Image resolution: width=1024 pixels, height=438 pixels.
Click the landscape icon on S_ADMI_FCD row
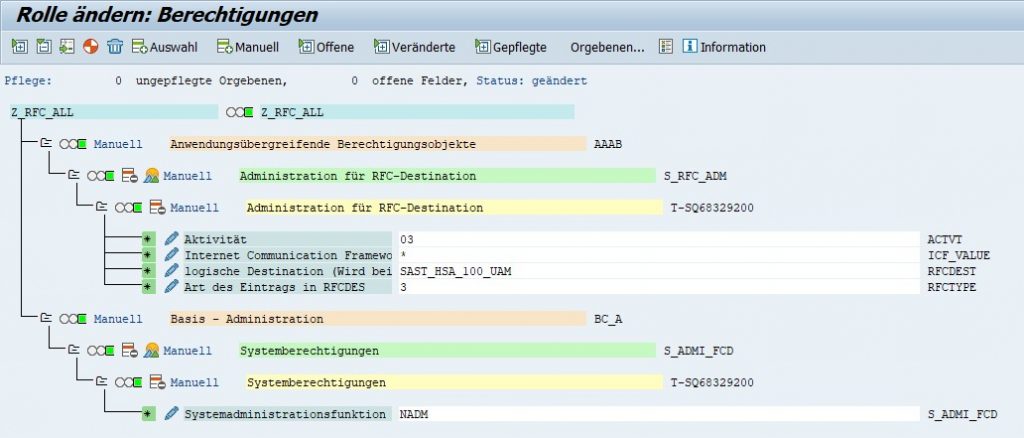(x=152, y=351)
